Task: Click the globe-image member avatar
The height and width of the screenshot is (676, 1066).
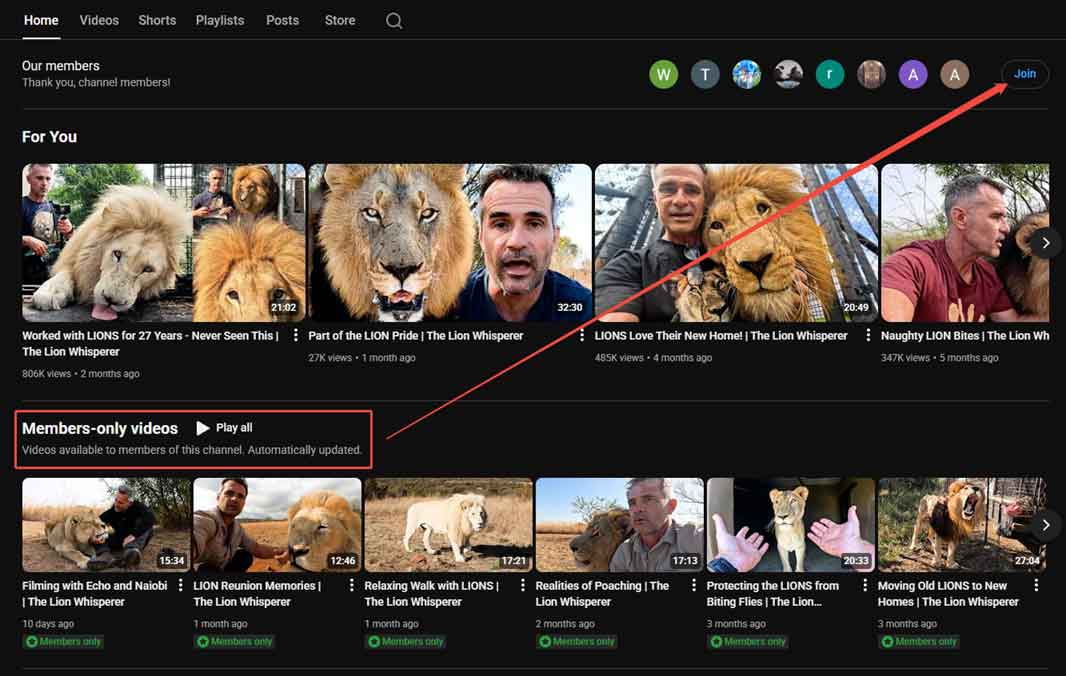Action: (x=746, y=74)
